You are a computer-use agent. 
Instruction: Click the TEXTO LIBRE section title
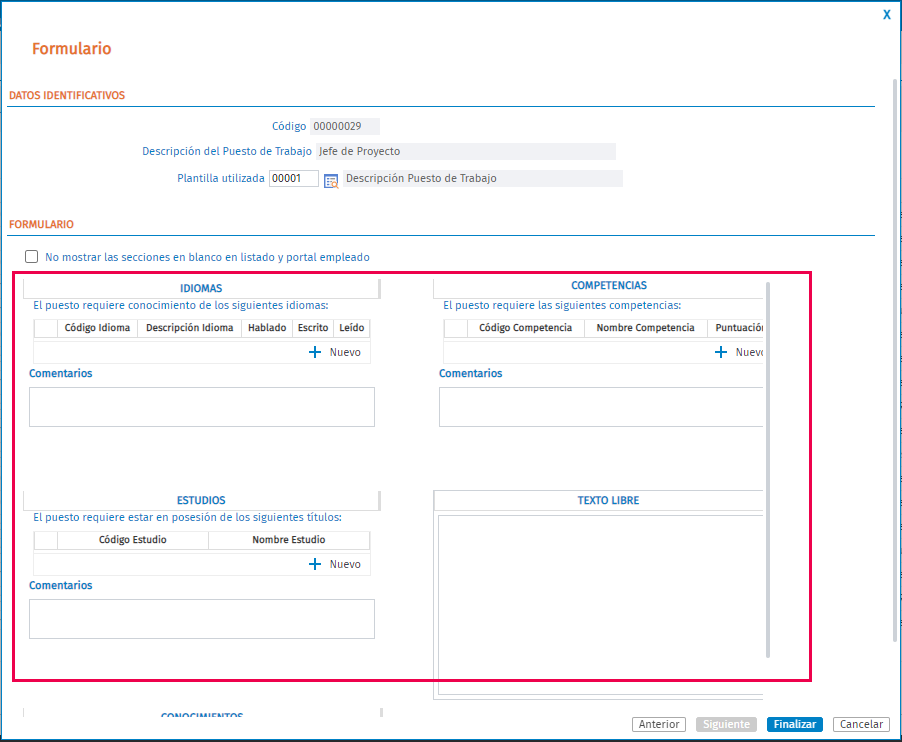608,500
